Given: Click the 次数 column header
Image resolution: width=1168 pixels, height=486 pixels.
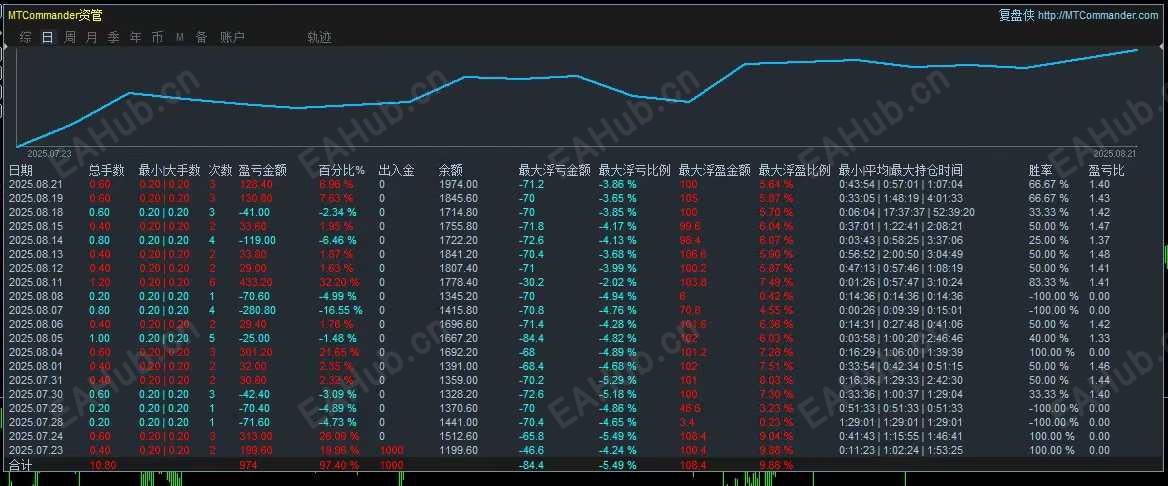Looking at the screenshot, I should click(220, 170).
